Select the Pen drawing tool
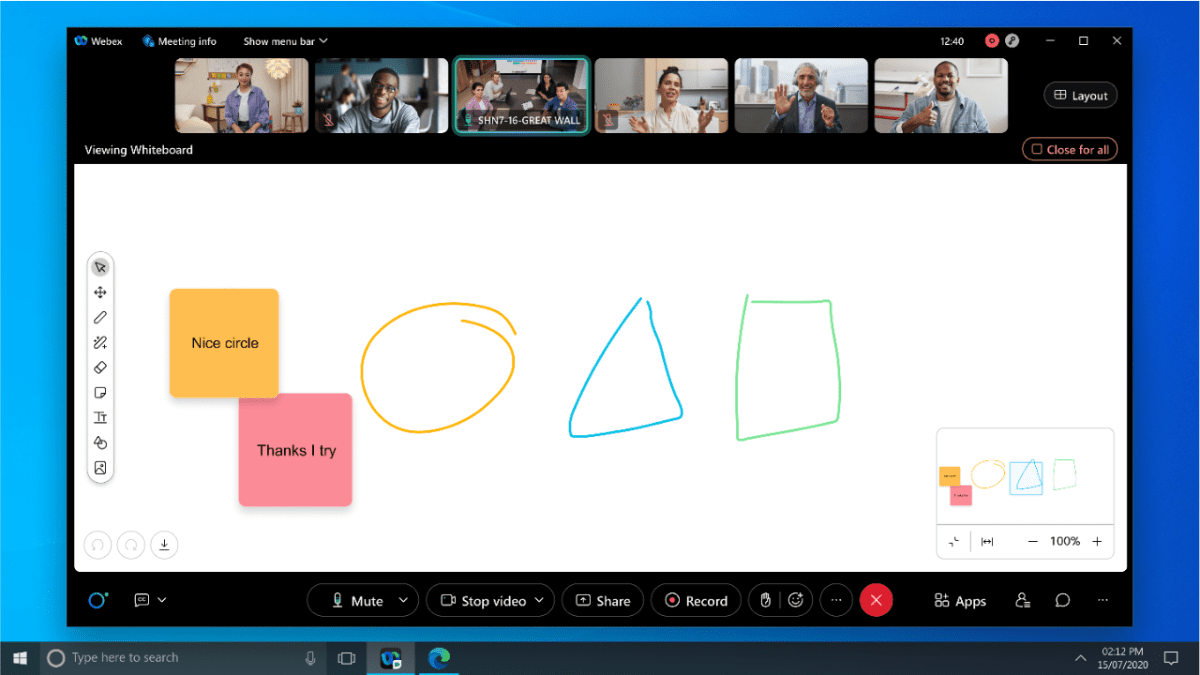1200x675 pixels. (100, 318)
